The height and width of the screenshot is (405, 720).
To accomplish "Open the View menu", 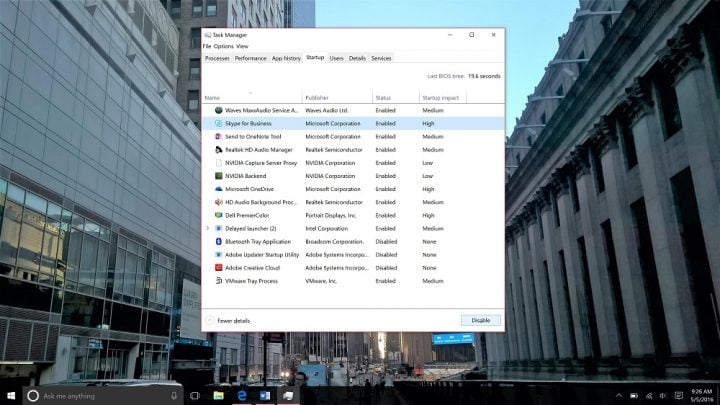I will [x=242, y=46].
